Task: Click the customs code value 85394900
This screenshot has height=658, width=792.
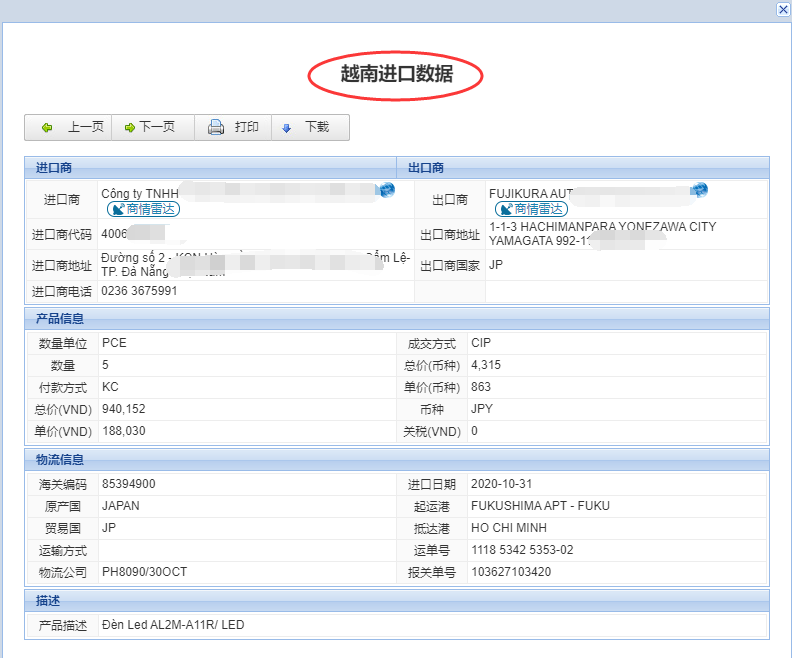Action: click(128, 484)
